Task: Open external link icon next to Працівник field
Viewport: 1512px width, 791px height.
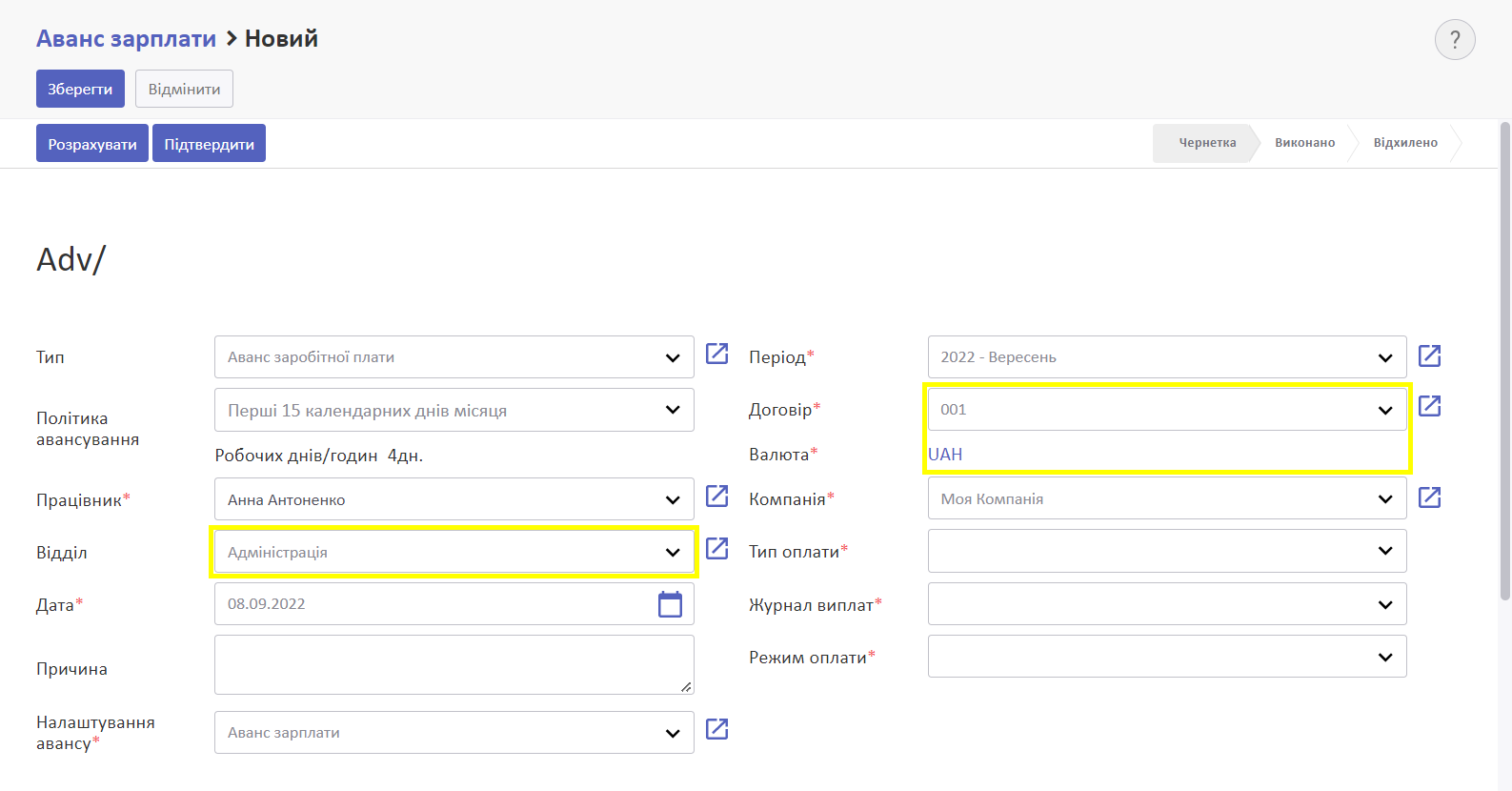Action: coord(717,496)
